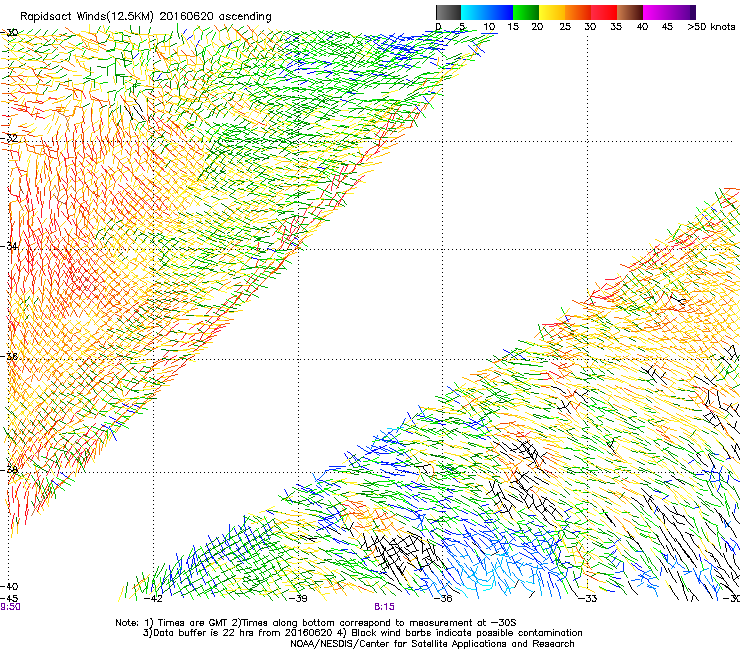Click the -33 longitude label on bottom axis
Screen dimensions: 740x650
(x=588, y=599)
